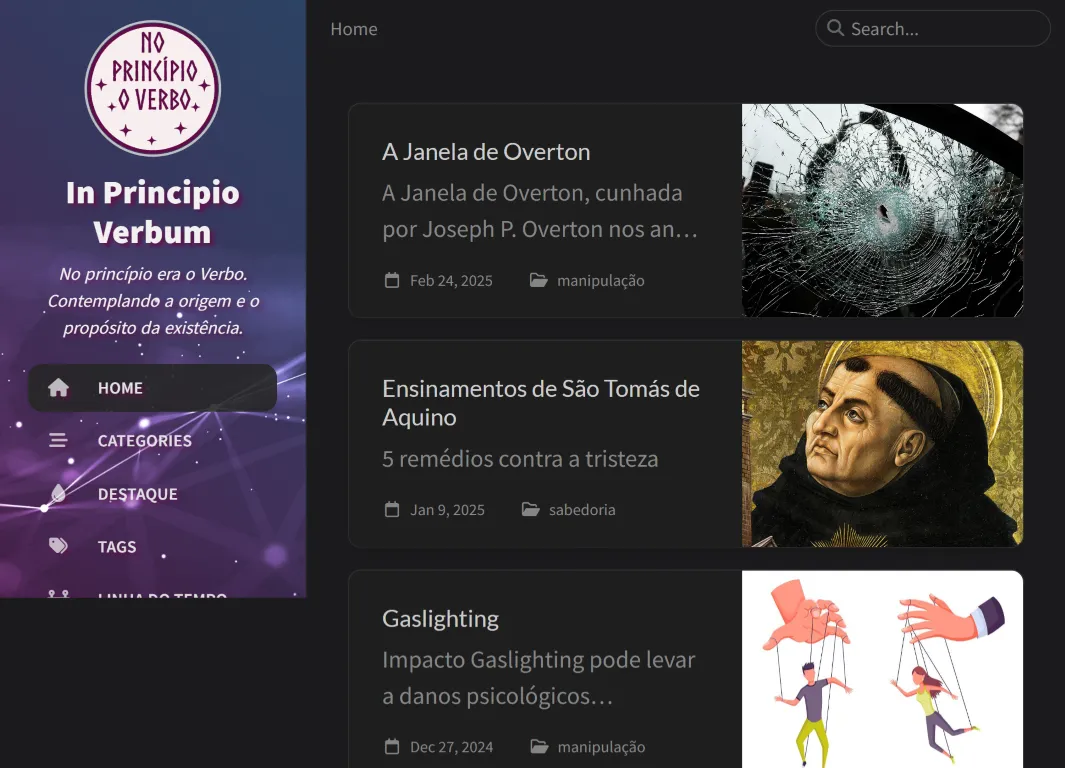This screenshot has height=768, width=1065.
Task: Select the home icon in the sidebar
Action: point(58,387)
